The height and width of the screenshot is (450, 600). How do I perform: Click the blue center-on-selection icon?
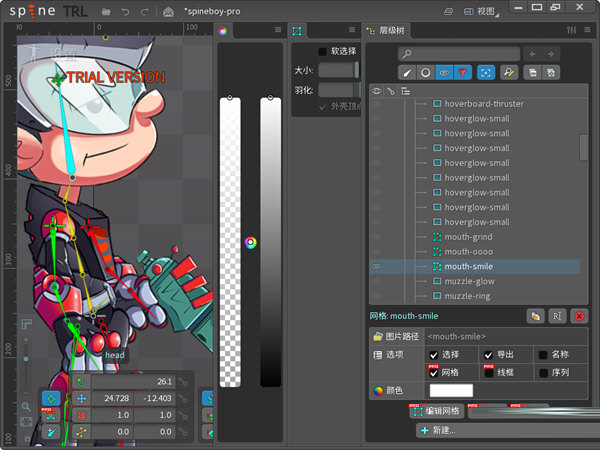(486, 73)
